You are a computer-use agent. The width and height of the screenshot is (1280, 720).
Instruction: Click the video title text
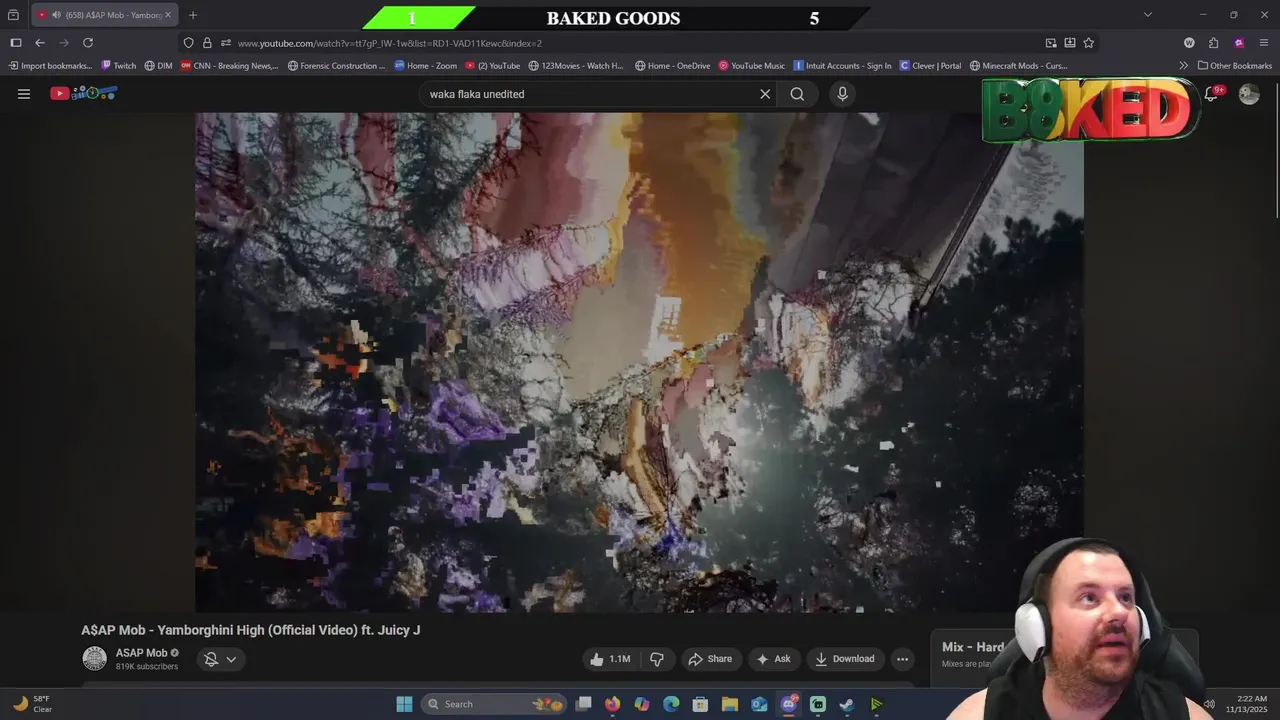pyautogui.click(x=251, y=630)
